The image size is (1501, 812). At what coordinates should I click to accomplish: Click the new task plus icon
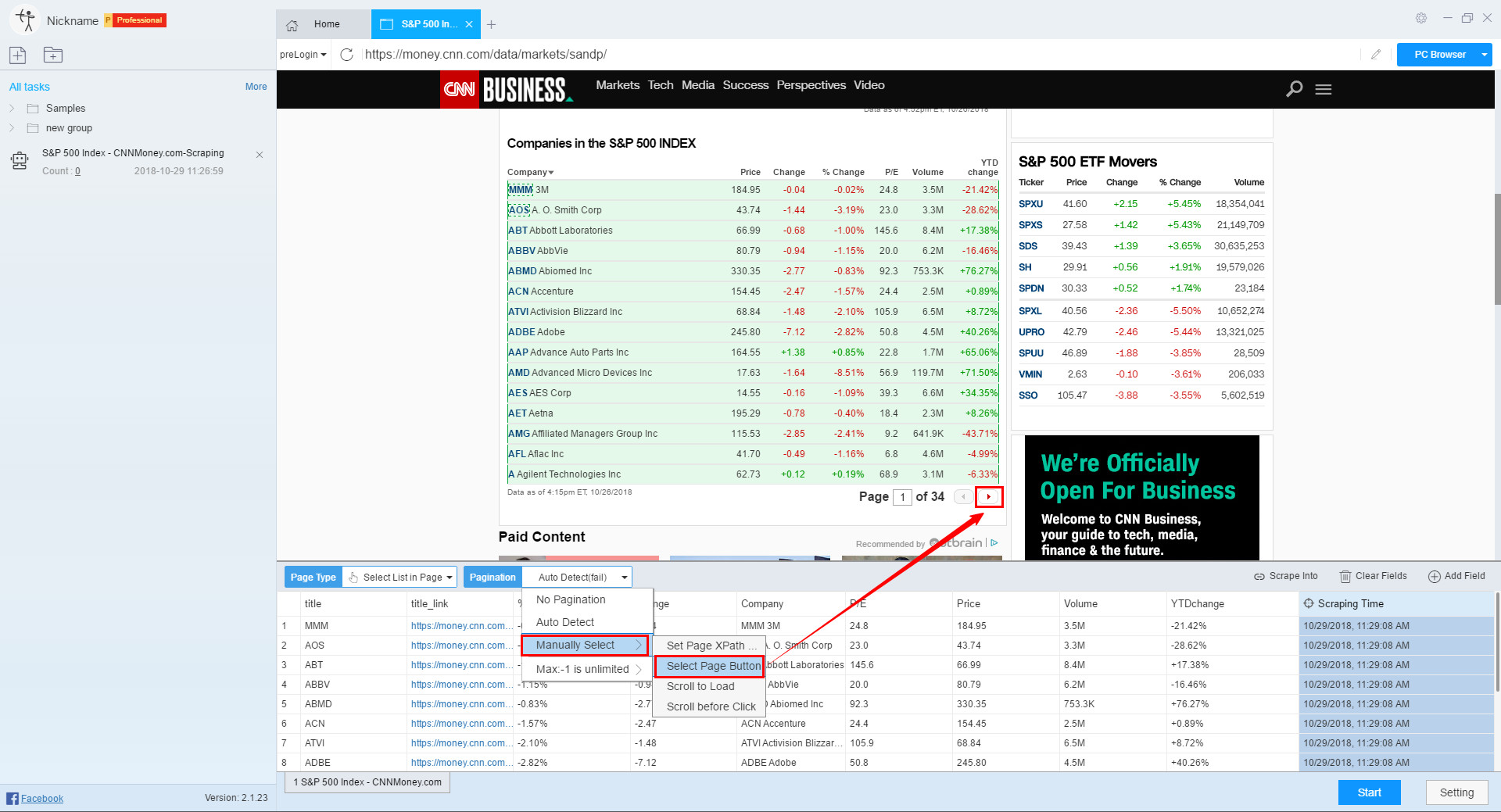coord(18,55)
